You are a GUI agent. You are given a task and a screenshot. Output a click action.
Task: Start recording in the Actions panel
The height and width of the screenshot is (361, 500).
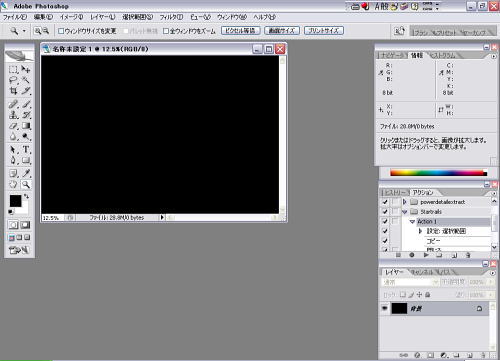(412, 255)
